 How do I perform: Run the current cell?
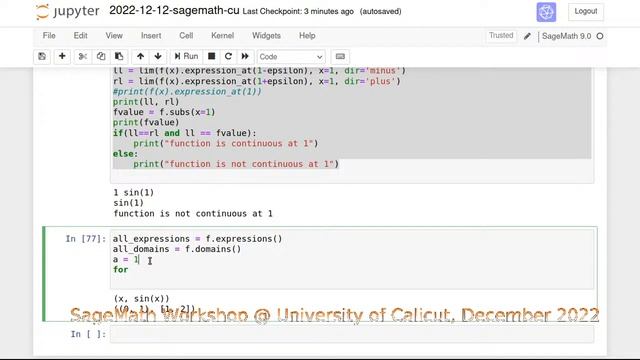click(186, 56)
